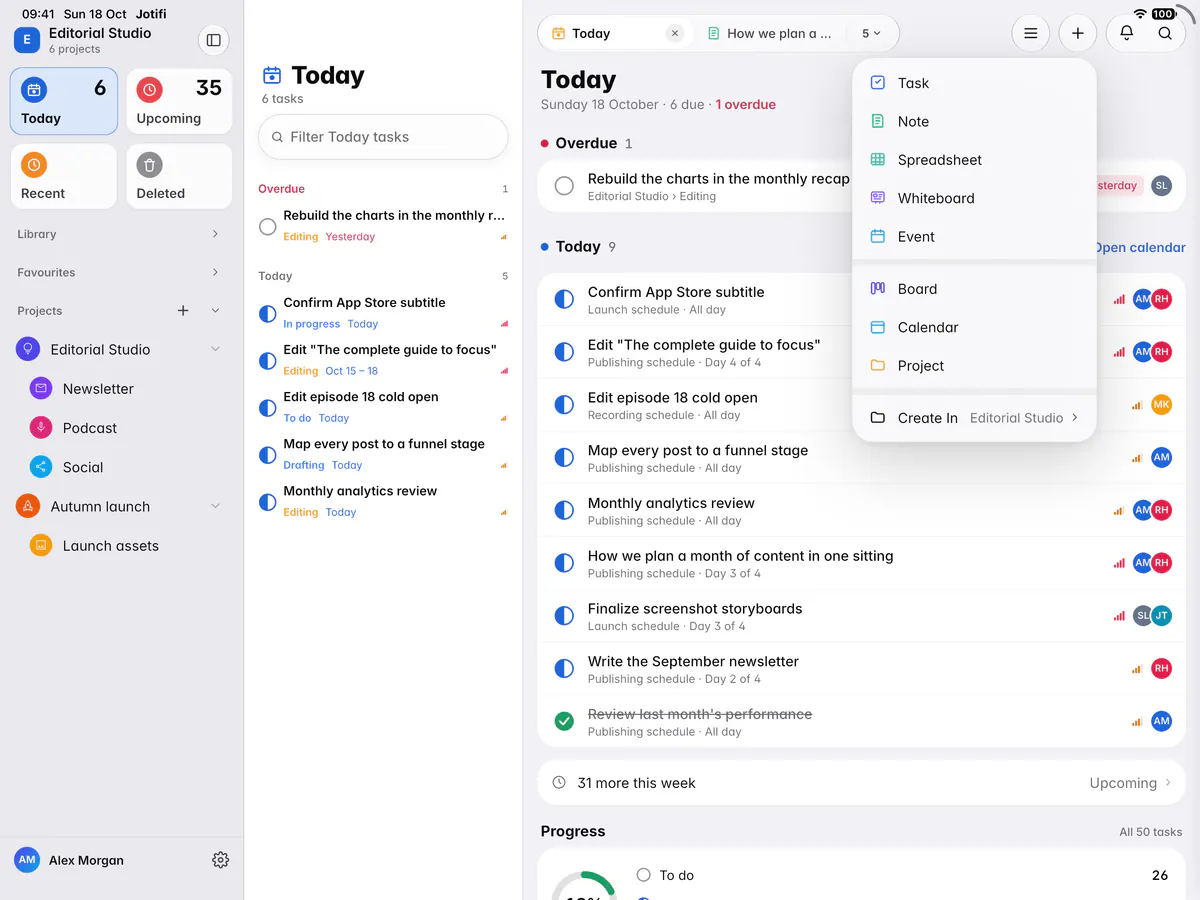Collapse the Projects section chevron
The image size is (1200, 900).
point(215,311)
